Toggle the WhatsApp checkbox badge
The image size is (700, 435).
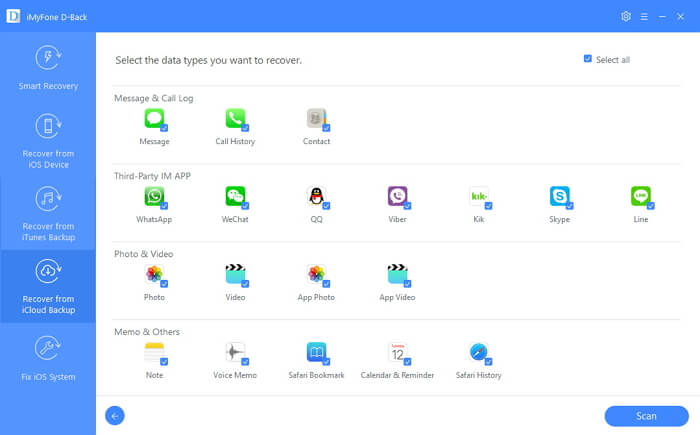(164, 206)
